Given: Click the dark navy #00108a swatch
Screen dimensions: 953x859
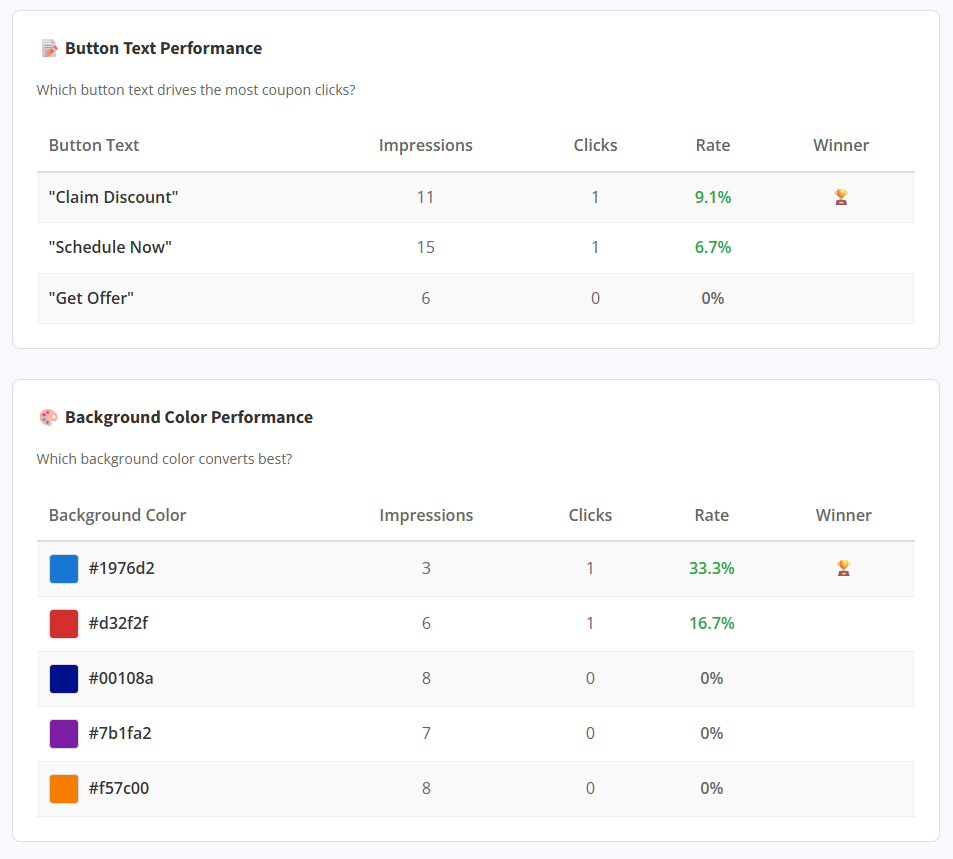Looking at the screenshot, I should (64, 679).
